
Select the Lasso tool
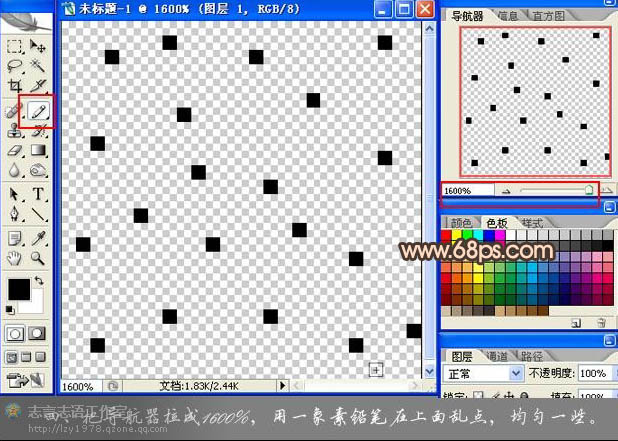click(x=15, y=66)
